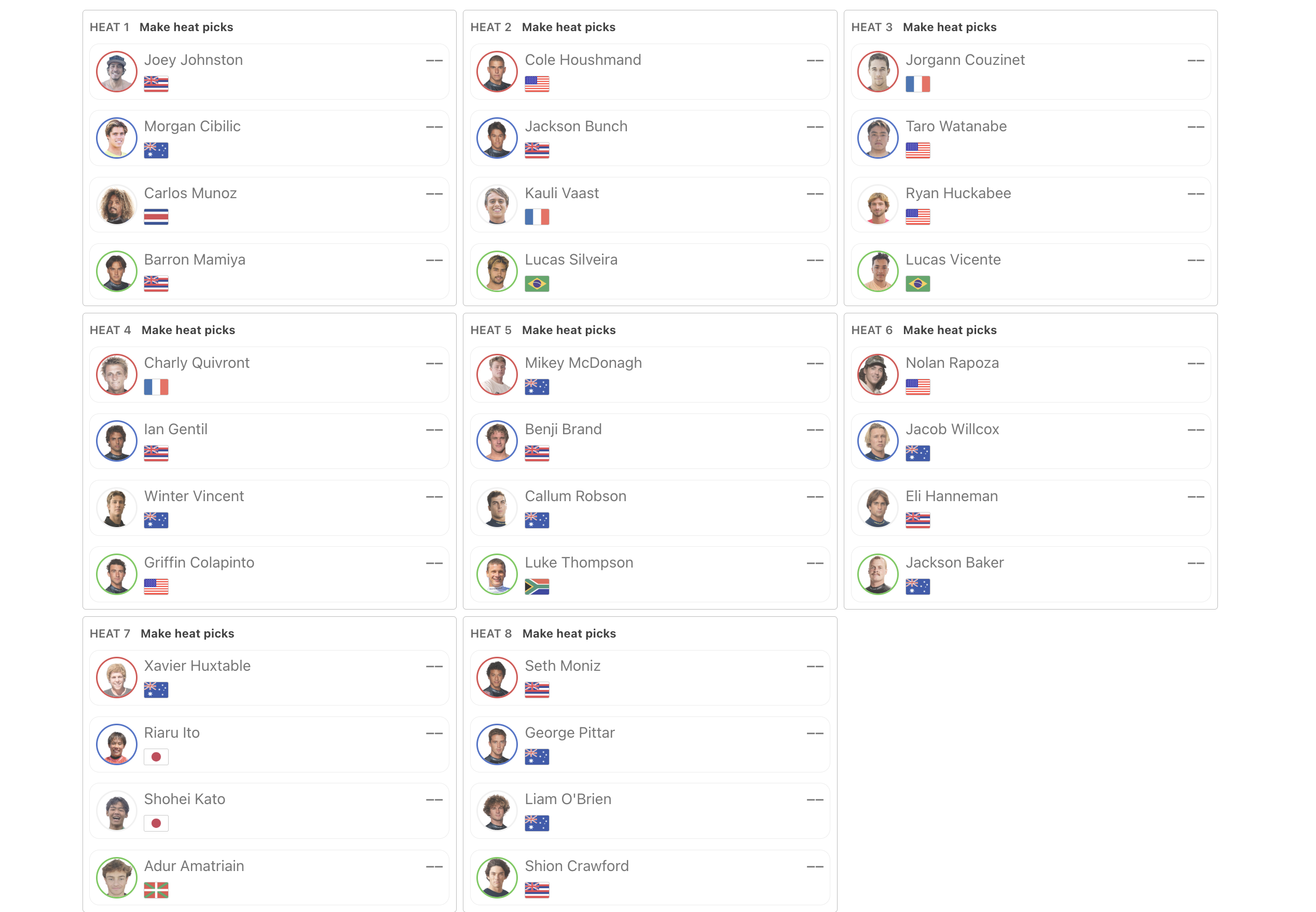Open Make heat picks for Heat 1
The image size is (1316, 912).
[x=186, y=27]
